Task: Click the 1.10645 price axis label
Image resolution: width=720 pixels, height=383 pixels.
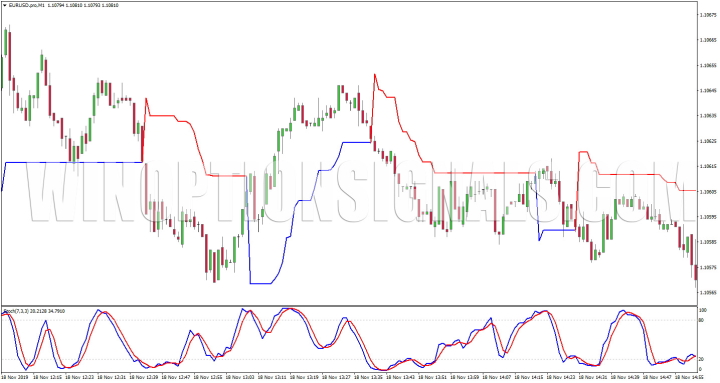Action: 707,90
